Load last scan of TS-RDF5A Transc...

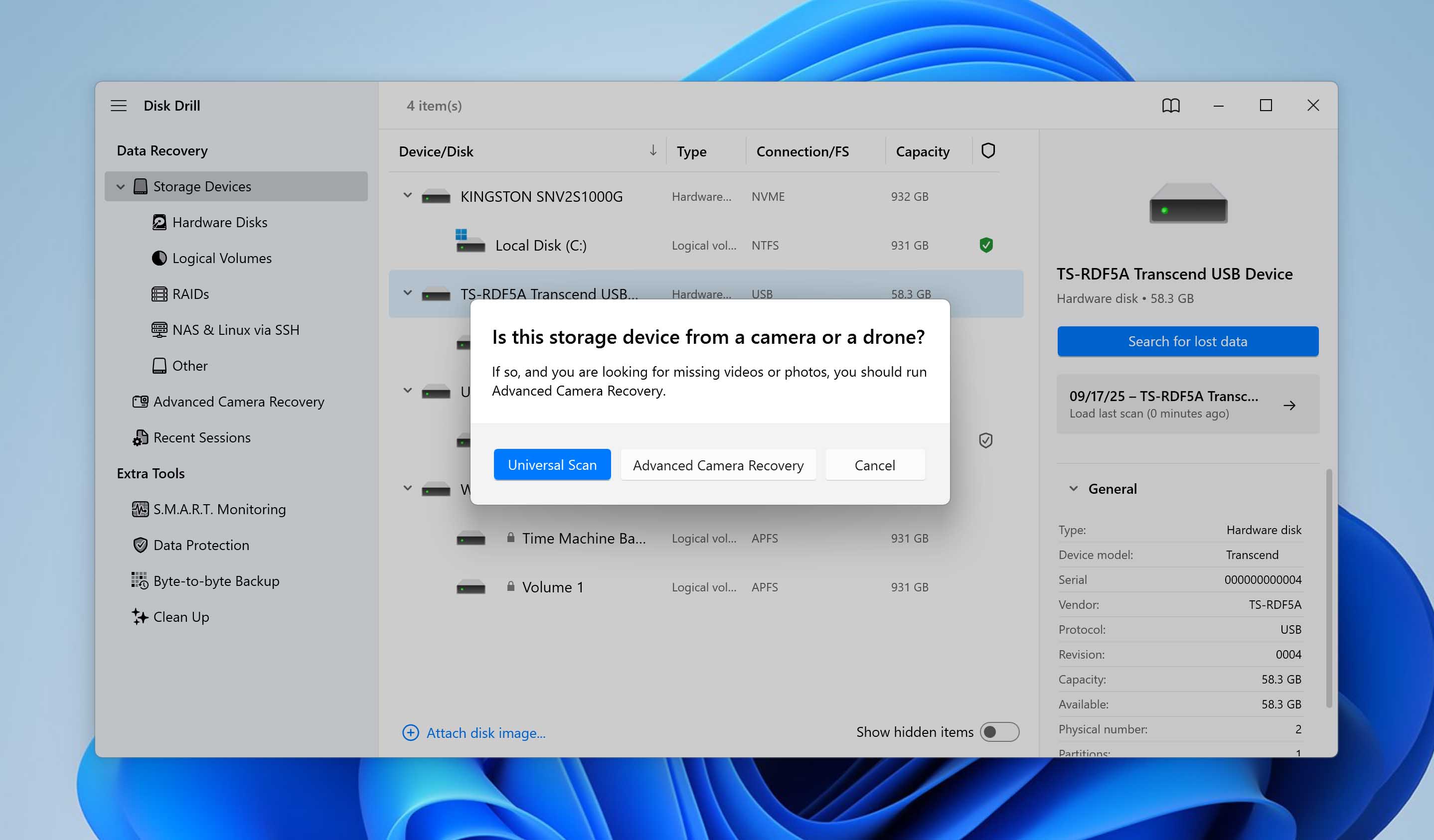pyautogui.click(x=1188, y=405)
